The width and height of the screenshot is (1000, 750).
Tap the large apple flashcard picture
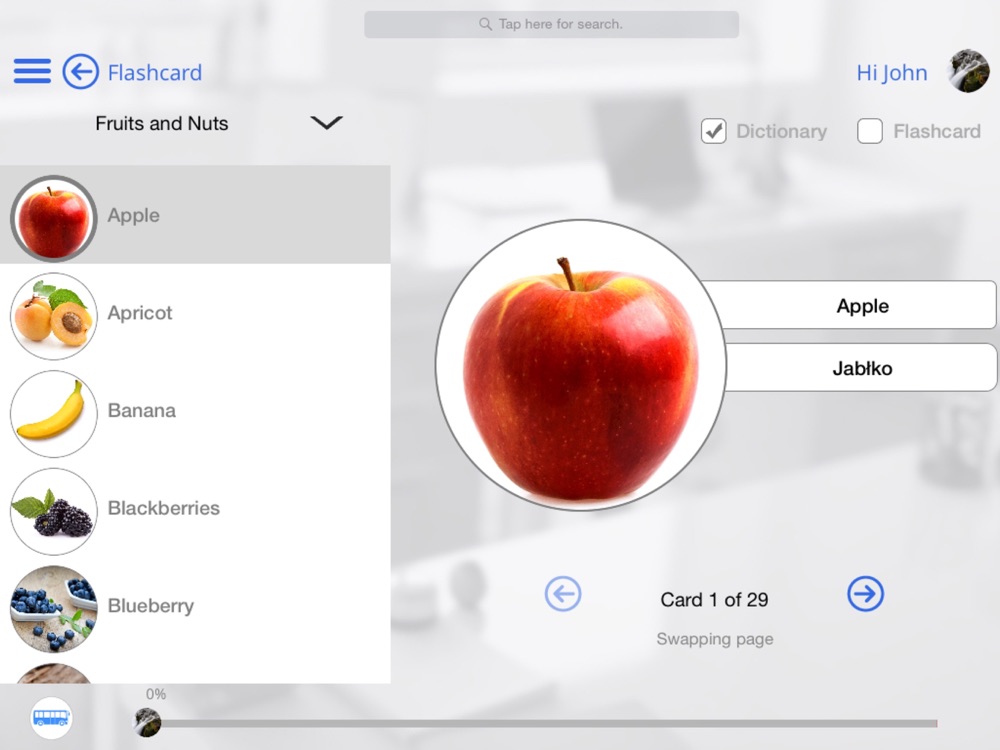(x=580, y=365)
